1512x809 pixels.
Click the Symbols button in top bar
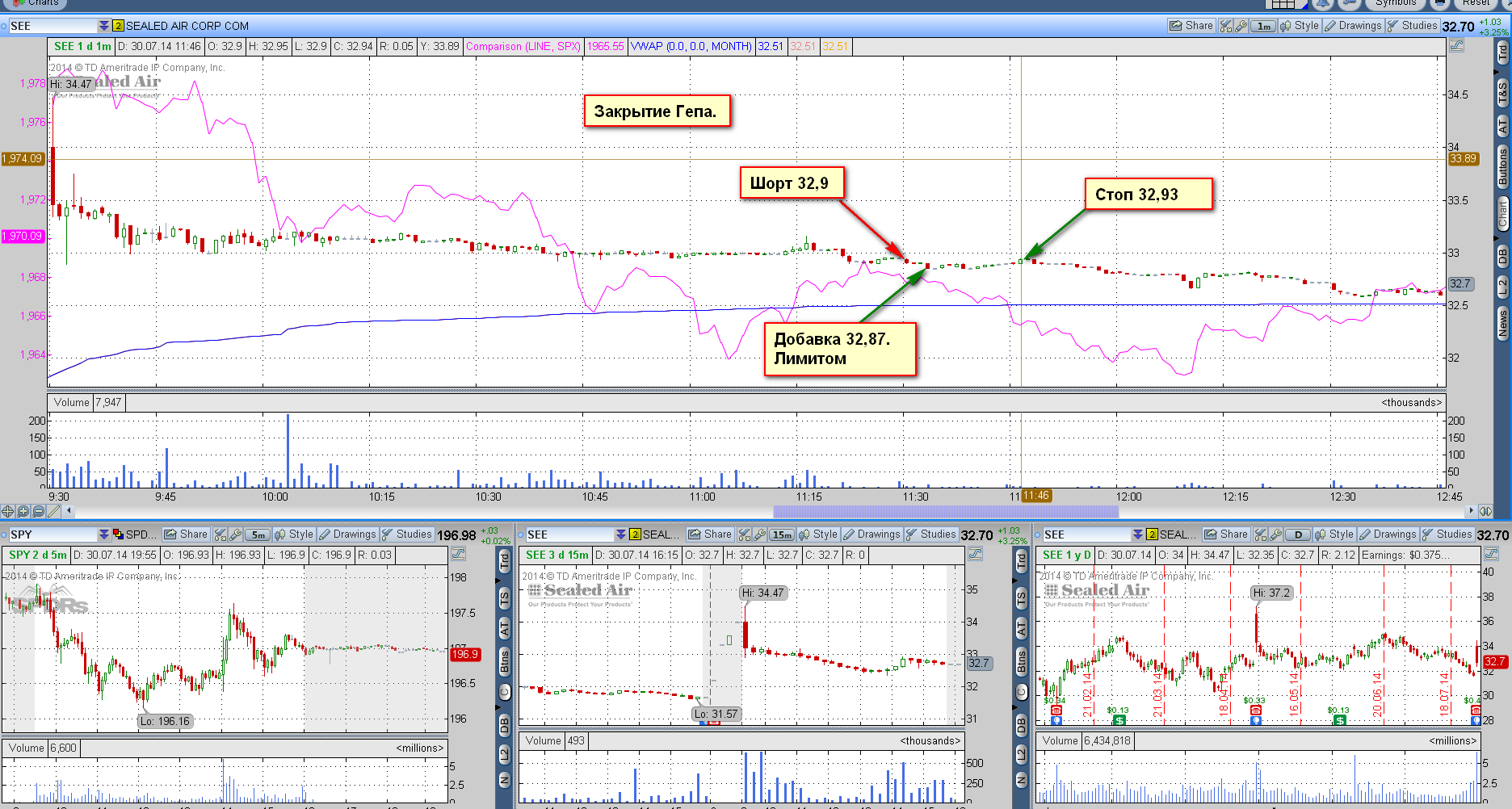pos(1396,3)
